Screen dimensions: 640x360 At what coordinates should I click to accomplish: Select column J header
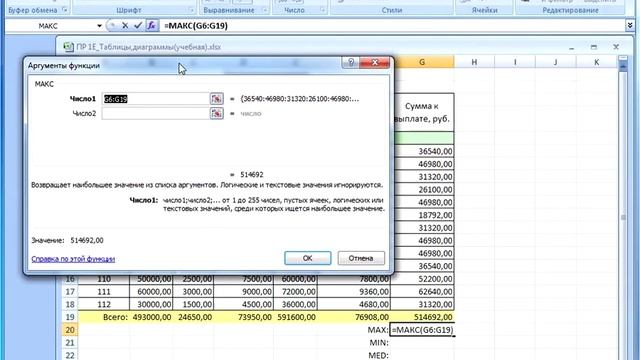click(556, 62)
